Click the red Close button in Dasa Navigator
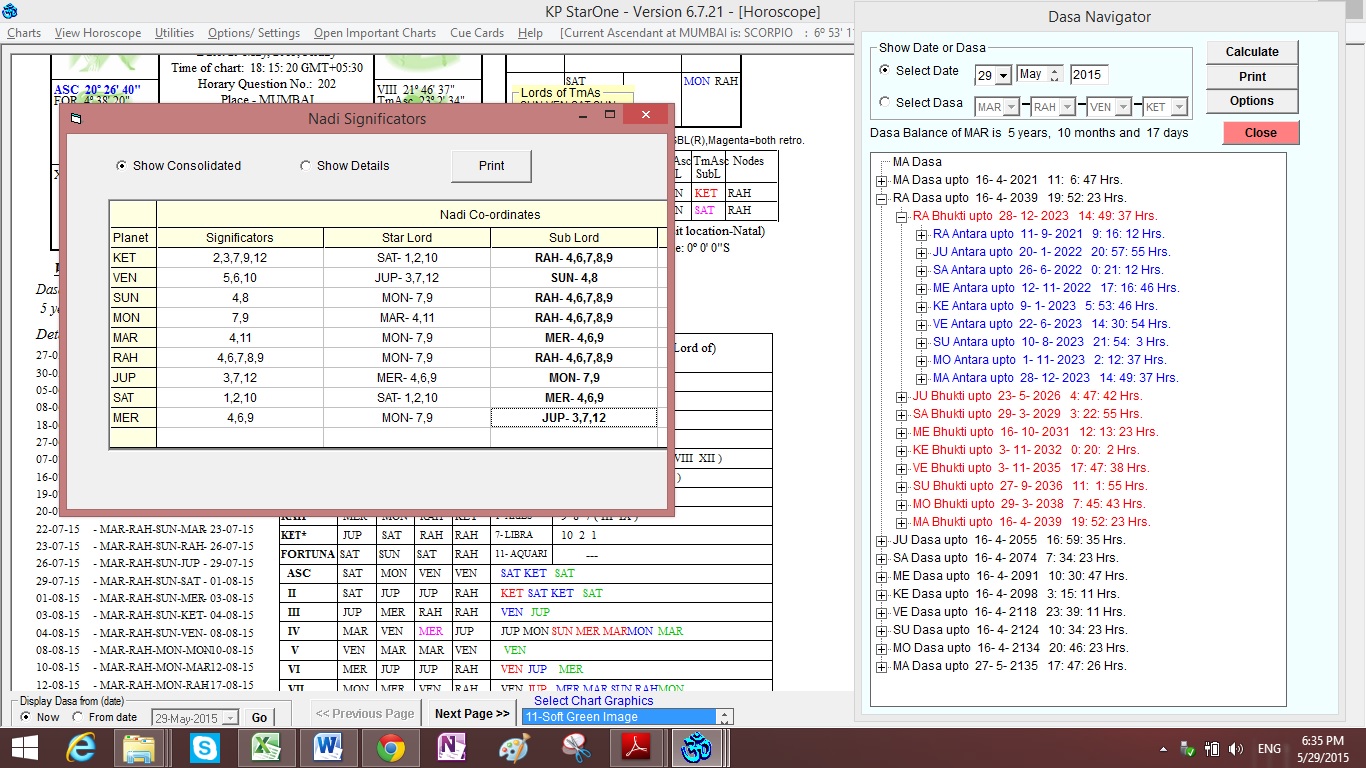1366x768 pixels. (1261, 132)
